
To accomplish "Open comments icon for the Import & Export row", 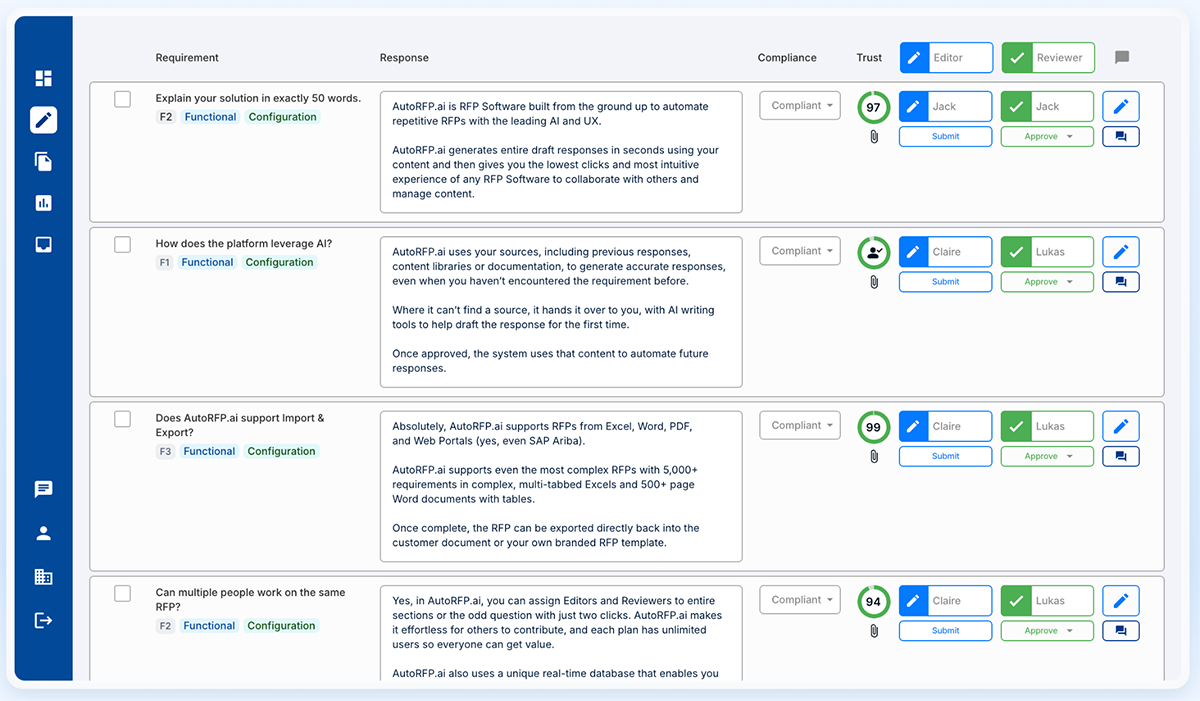I will (x=1120, y=456).
